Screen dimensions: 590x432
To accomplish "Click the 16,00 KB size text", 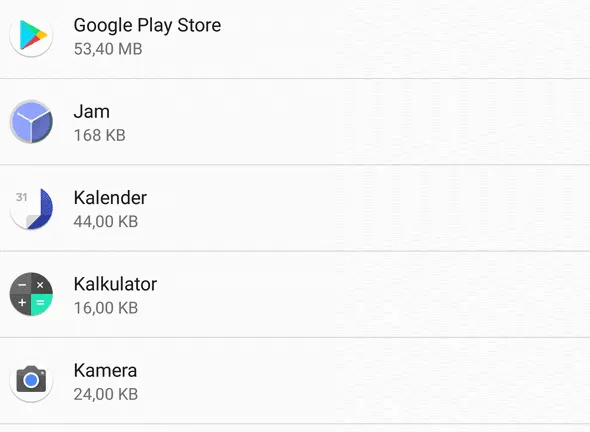I will click(x=106, y=308).
